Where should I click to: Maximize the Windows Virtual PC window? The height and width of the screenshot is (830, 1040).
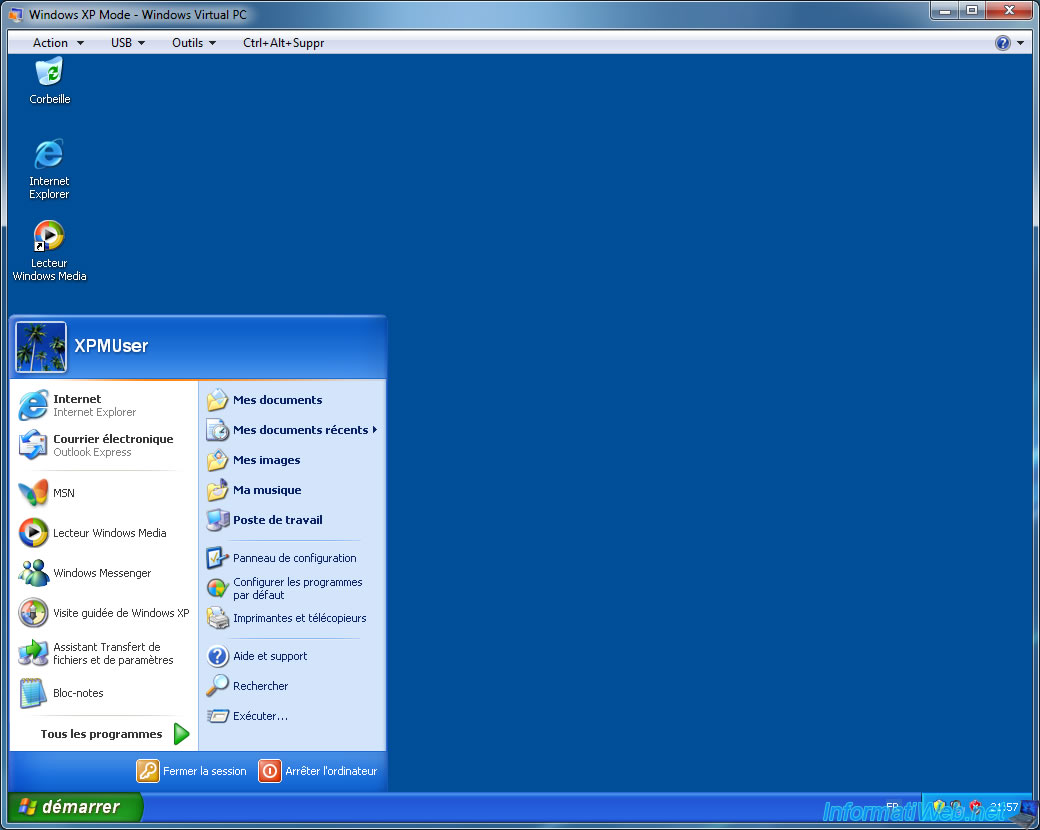[x=972, y=11]
